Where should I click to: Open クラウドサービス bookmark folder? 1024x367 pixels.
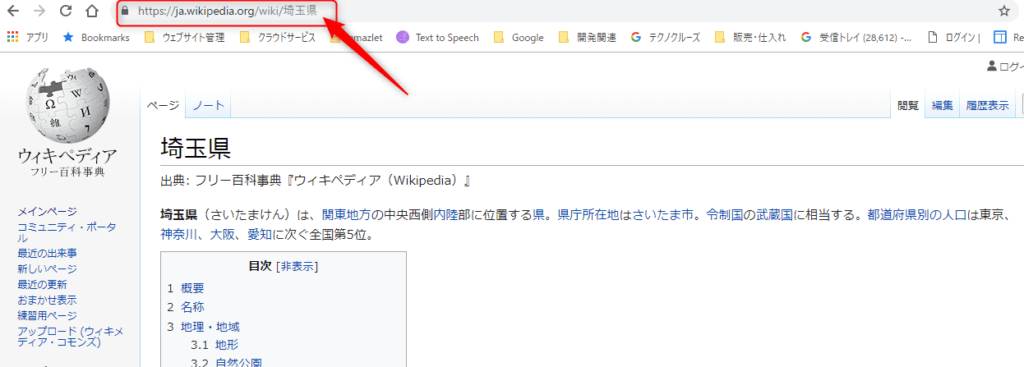pyautogui.click(x=278, y=37)
